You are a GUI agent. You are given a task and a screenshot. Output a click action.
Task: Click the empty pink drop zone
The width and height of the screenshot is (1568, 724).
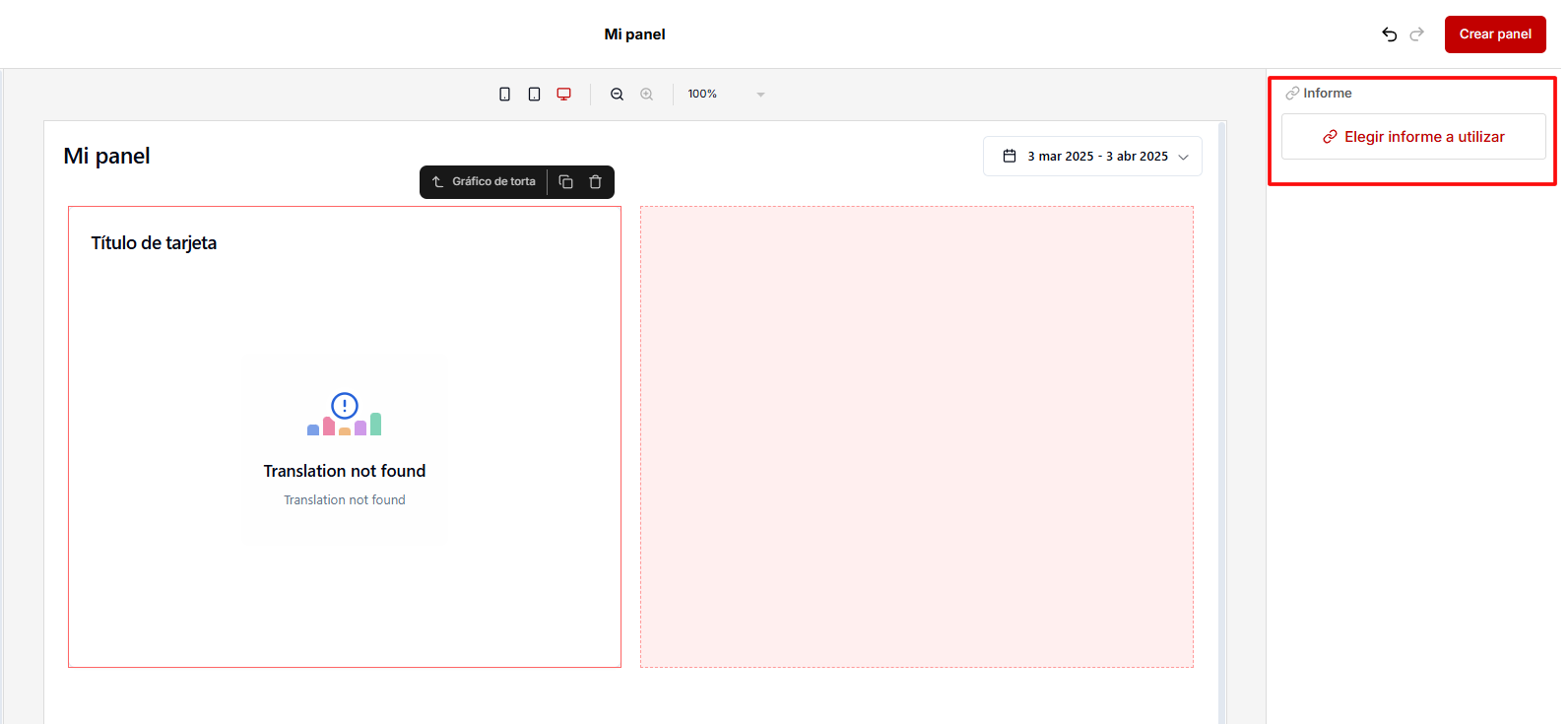[x=916, y=436]
